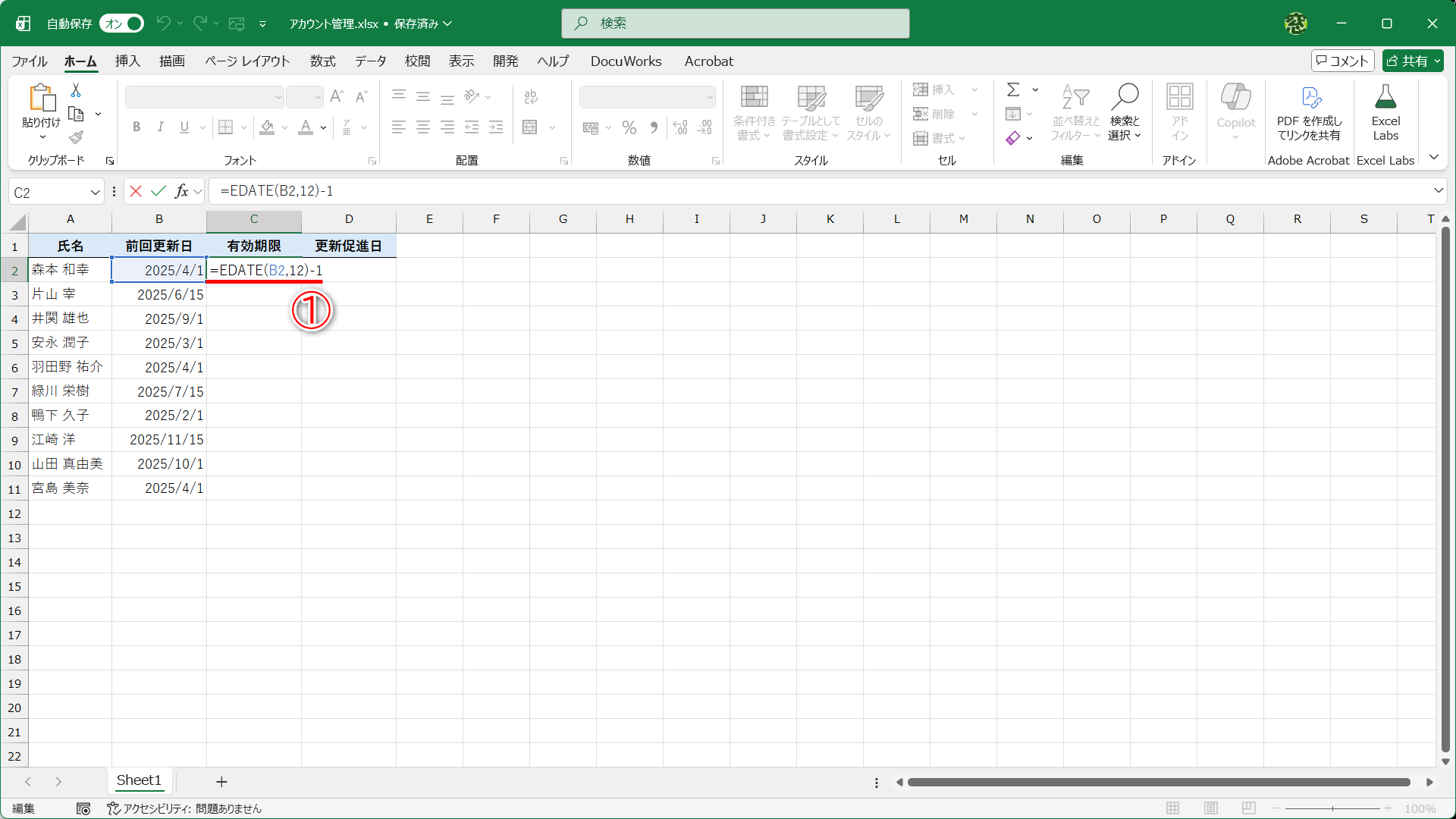Image resolution: width=1456 pixels, height=819 pixels.
Task: Apply セルのスタイル (Cell Styles)
Action: [x=869, y=112]
